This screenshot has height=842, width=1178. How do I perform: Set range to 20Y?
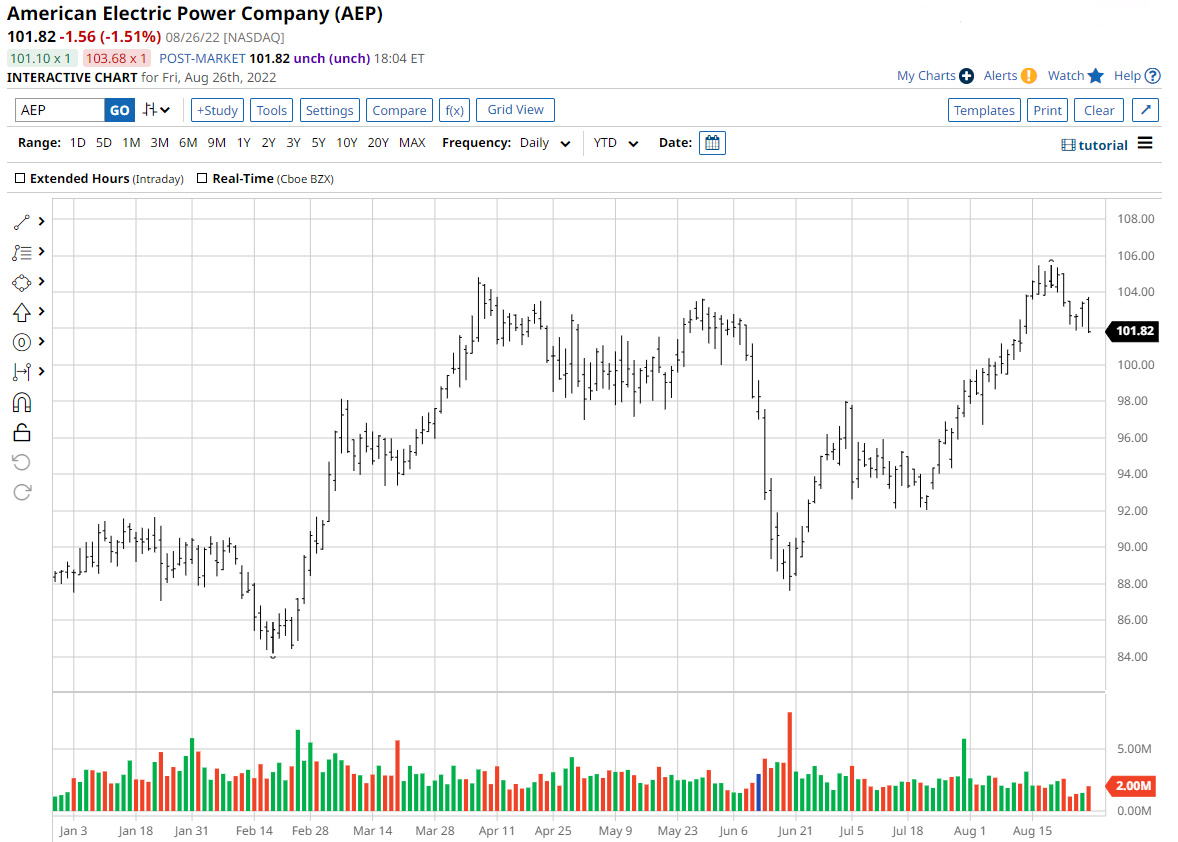378,143
